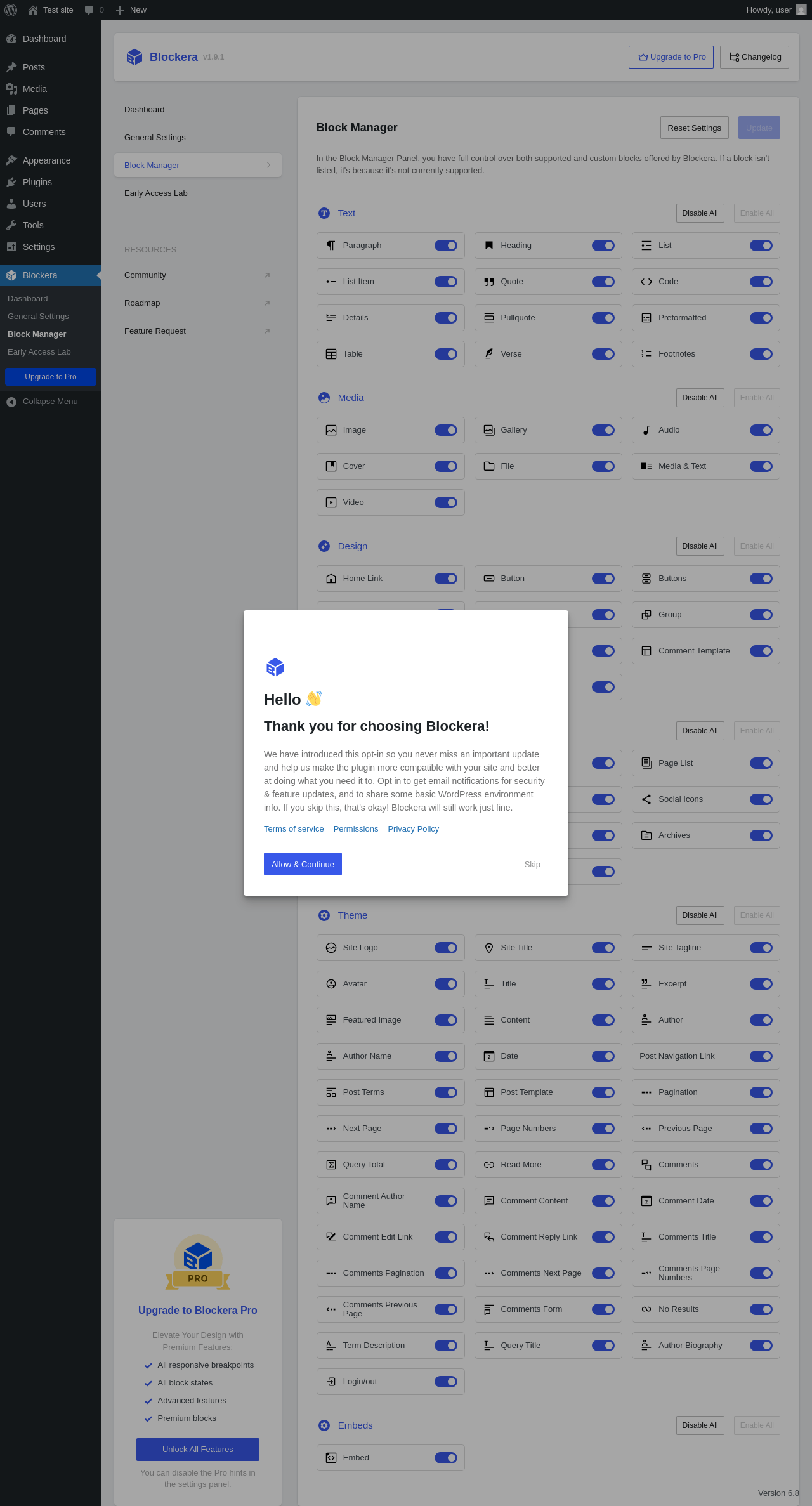Screen dimensions: 812x1506
Task: Click the Quote block icon
Action: 489,282
